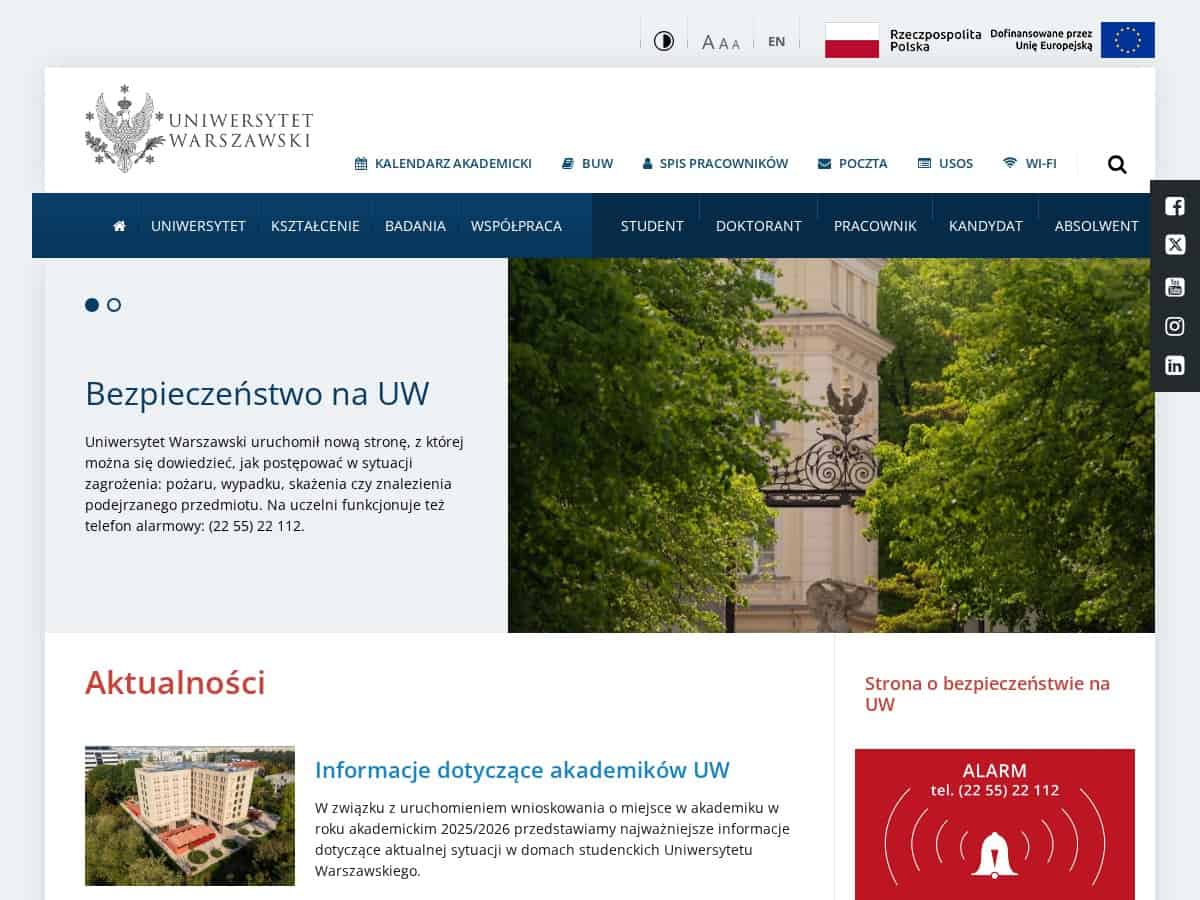Open USOS system link
Image resolution: width=1200 pixels, height=900 pixels.
(x=945, y=163)
